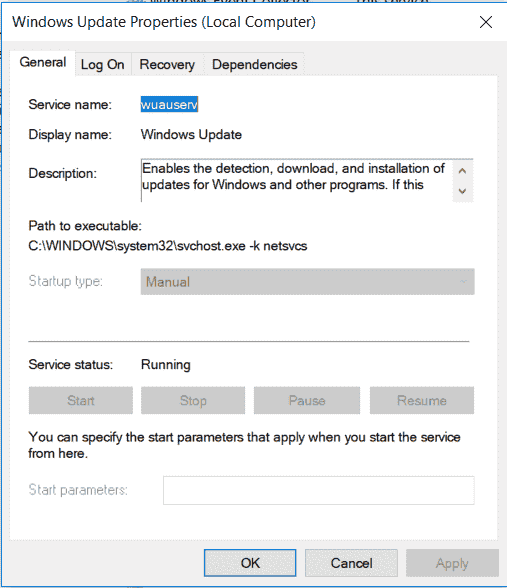Image resolution: width=507 pixels, height=588 pixels.
Task: Select the General tab
Action: point(43,63)
